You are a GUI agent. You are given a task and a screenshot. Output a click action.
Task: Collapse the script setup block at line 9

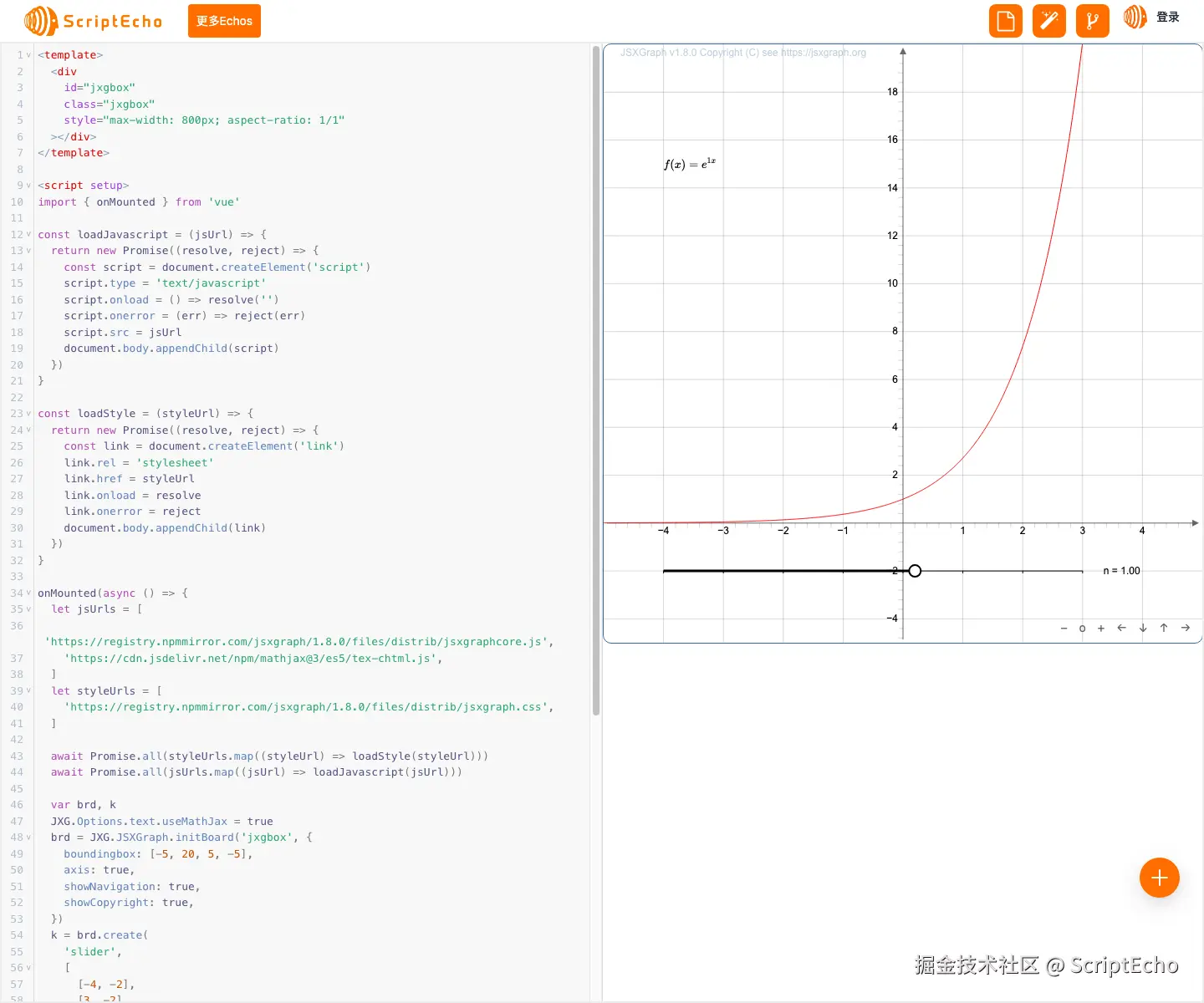click(x=28, y=186)
